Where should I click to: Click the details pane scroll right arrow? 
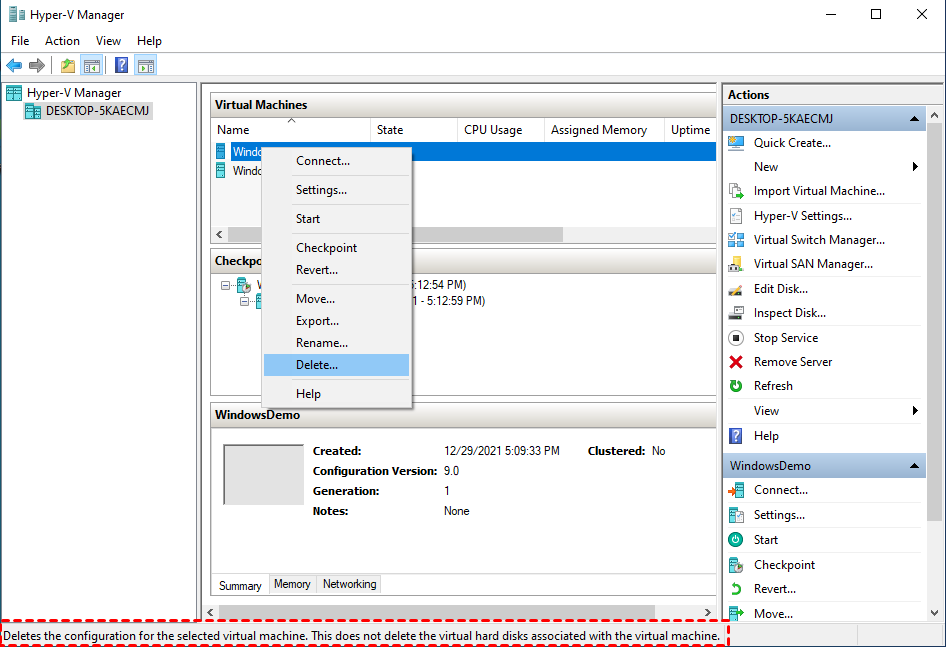pyautogui.click(x=708, y=613)
